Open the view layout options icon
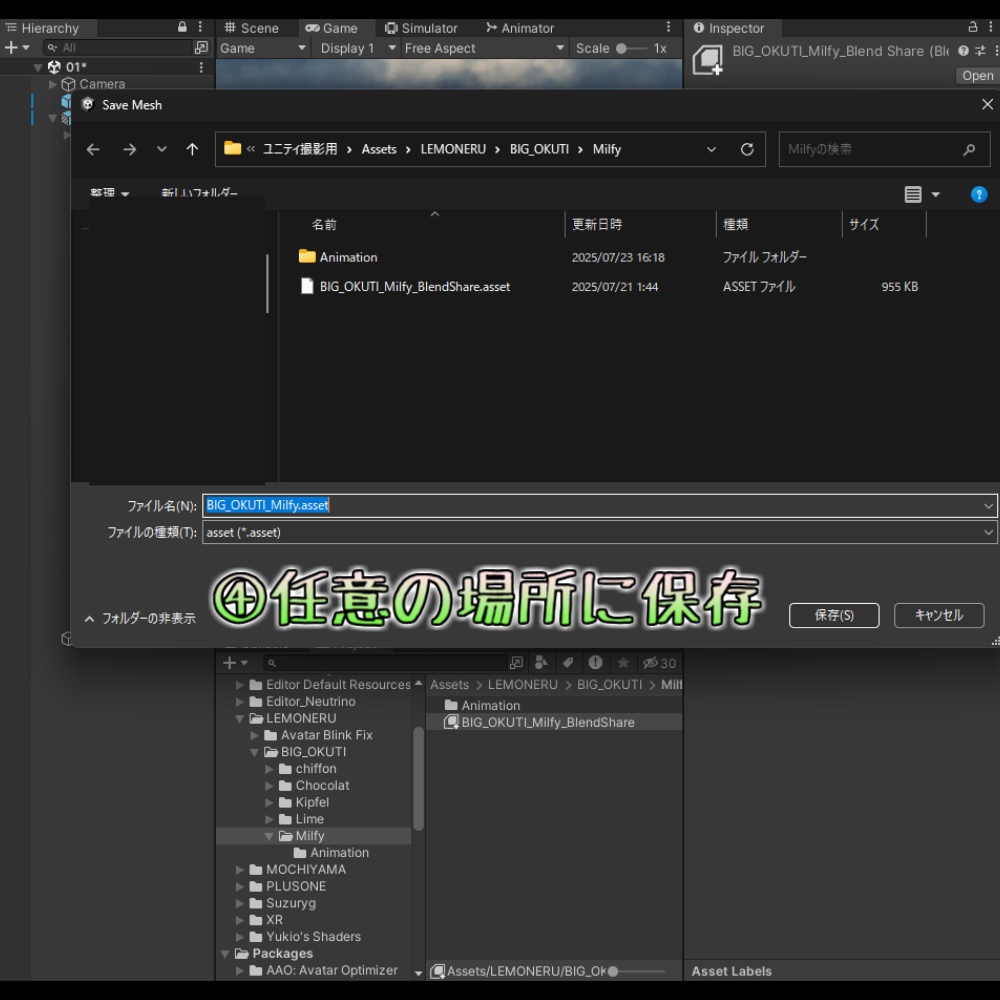1000x1000 pixels. 913,194
